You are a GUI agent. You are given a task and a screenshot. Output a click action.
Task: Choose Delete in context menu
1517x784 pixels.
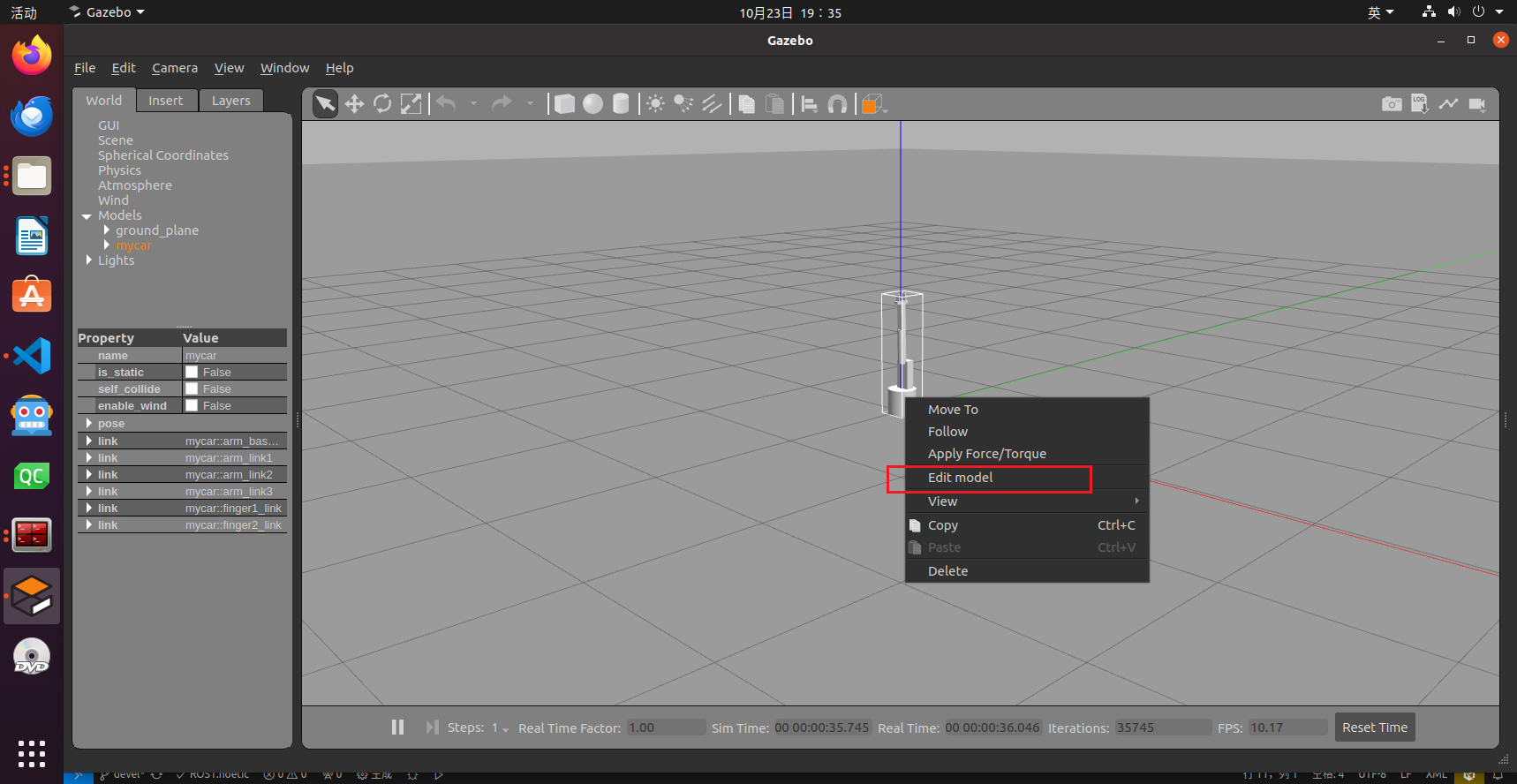point(1027,571)
